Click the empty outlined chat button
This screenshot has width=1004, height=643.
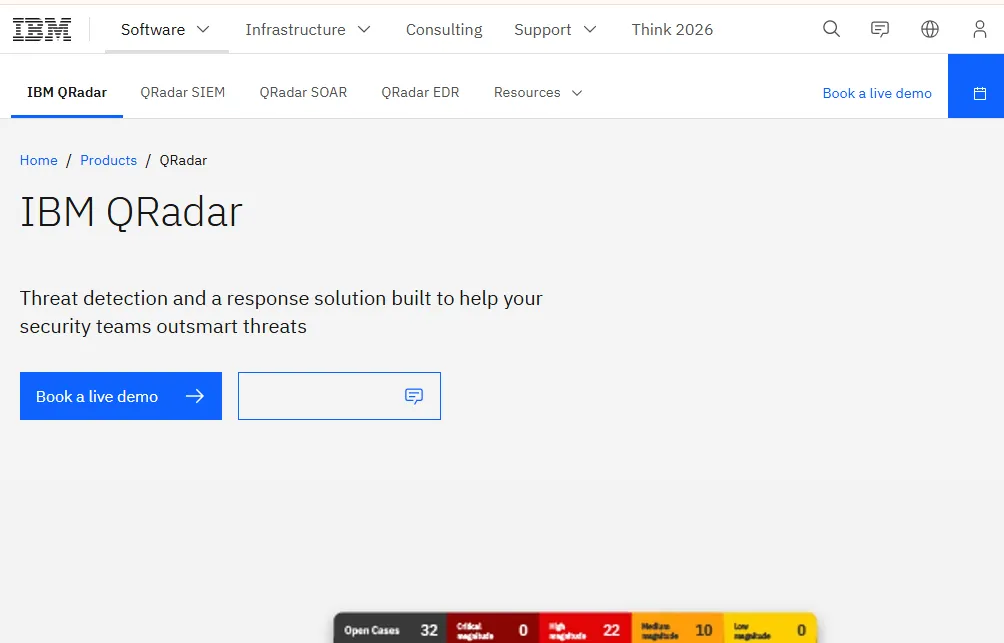[339, 396]
